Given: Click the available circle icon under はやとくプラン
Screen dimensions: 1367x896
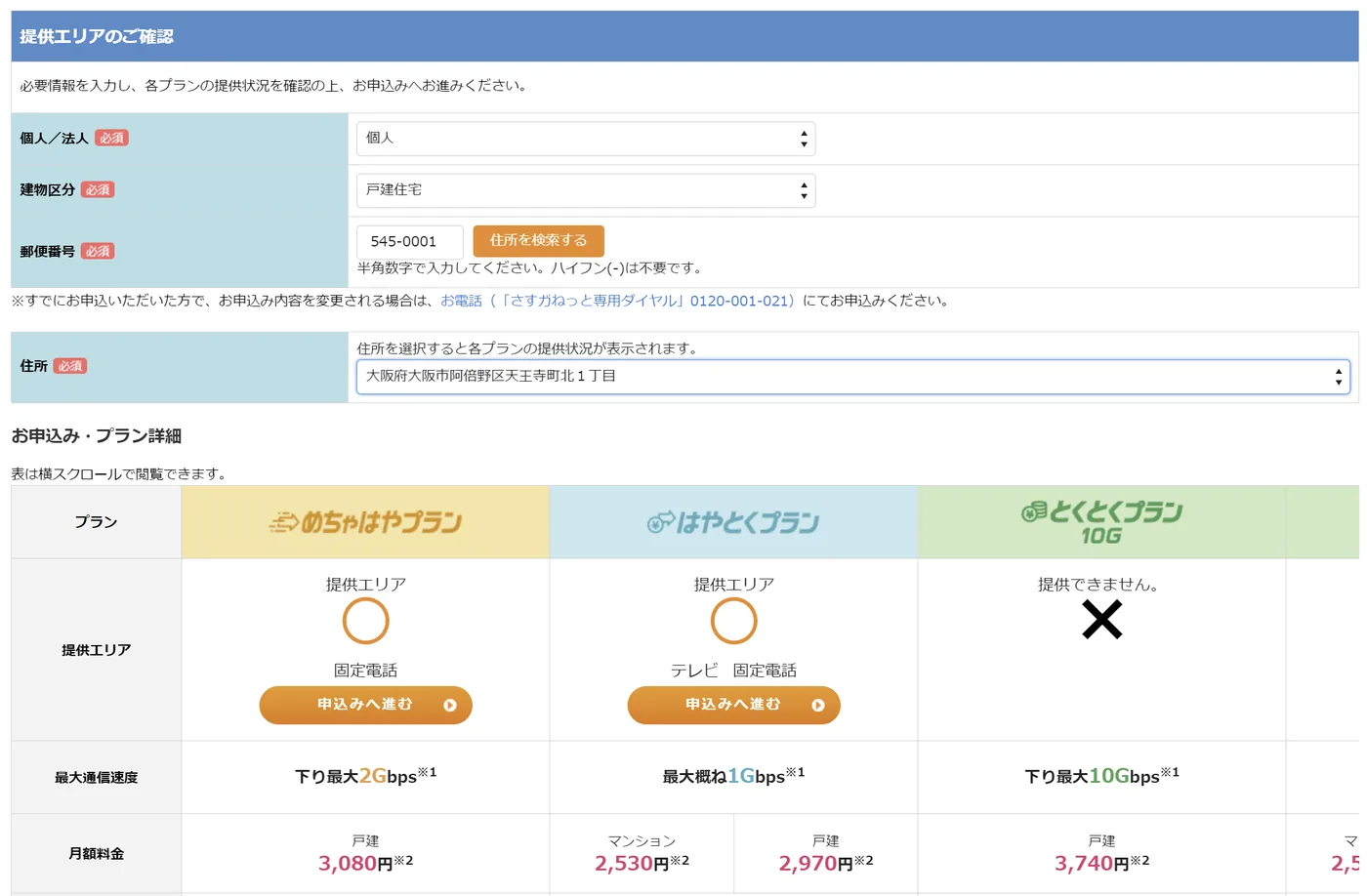Looking at the screenshot, I should (733, 621).
